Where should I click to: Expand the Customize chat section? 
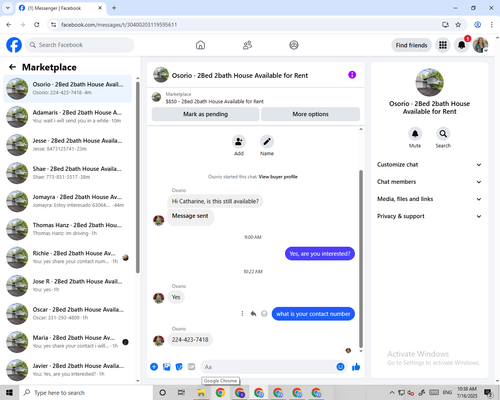coord(429,165)
